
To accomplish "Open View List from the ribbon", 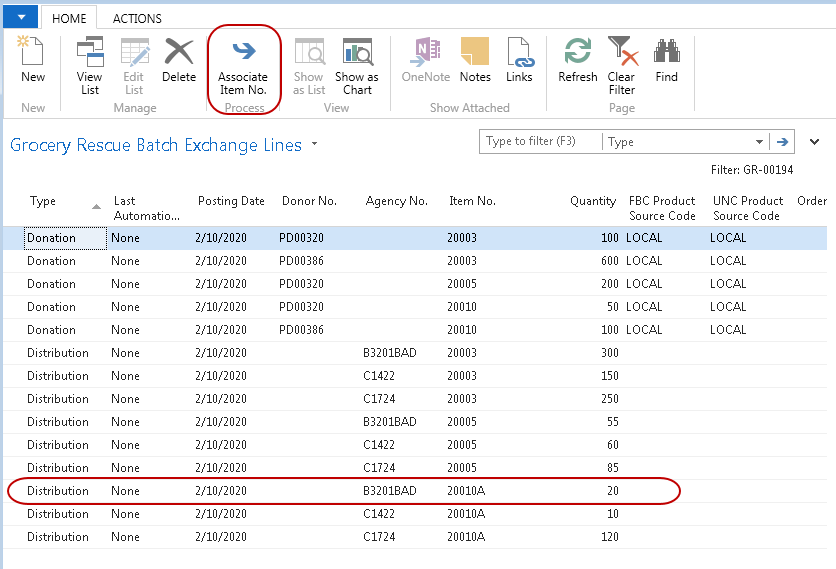I will coord(90,65).
